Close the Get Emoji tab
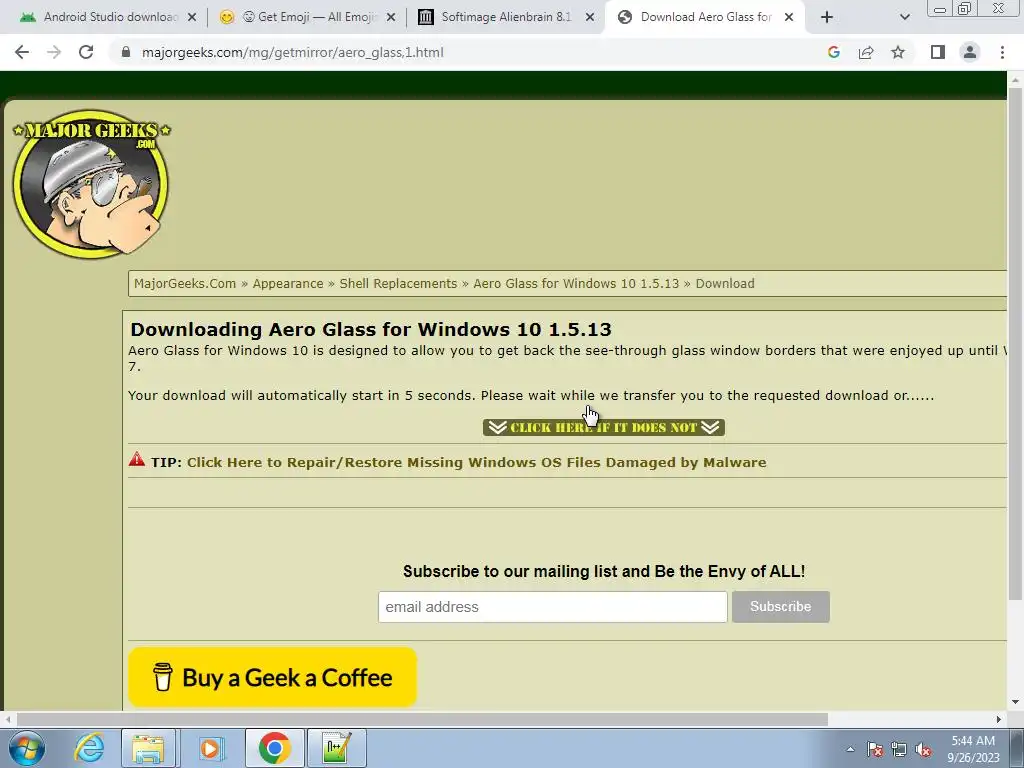Viewport: 1024px width, 768px height. pos(391,17)
